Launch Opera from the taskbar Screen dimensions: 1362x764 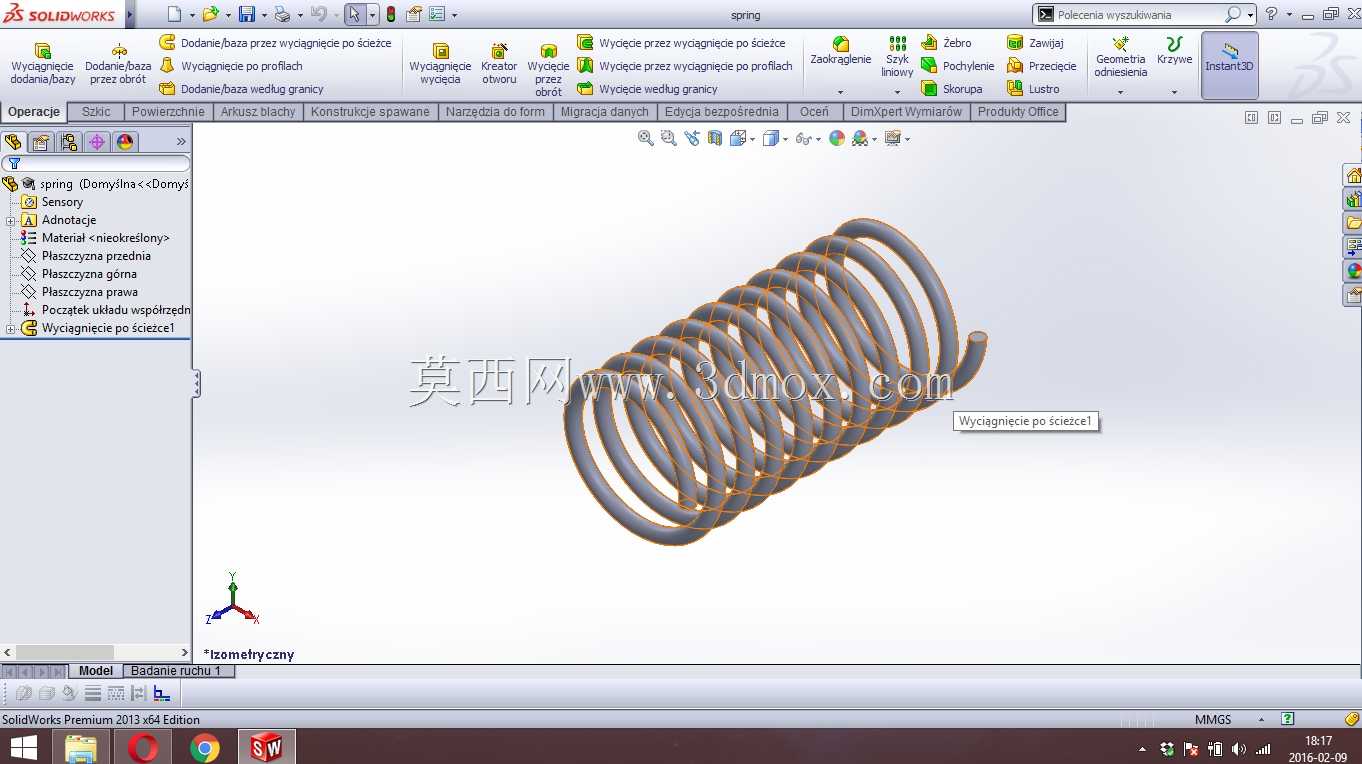[x=142, y=747]
